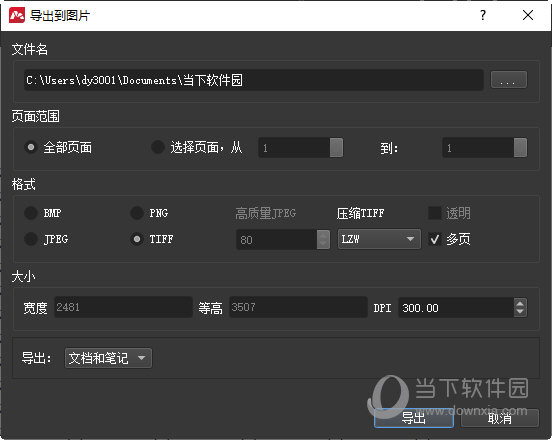The height and width of the screenshot is (440, 552).
Task: Close the 导出到图片 dialog
Action: 528,15
